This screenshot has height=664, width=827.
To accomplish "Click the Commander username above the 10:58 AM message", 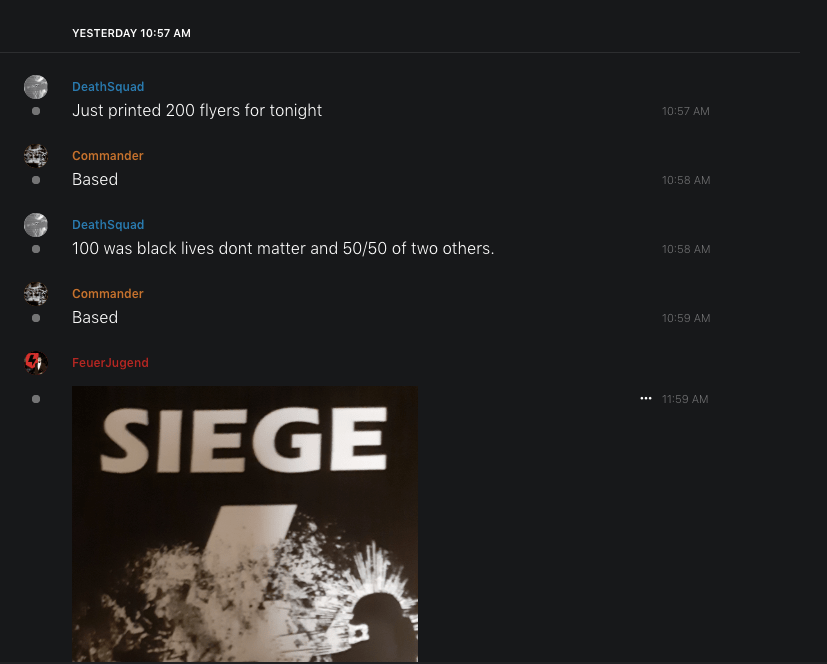I will coord(108,156).
